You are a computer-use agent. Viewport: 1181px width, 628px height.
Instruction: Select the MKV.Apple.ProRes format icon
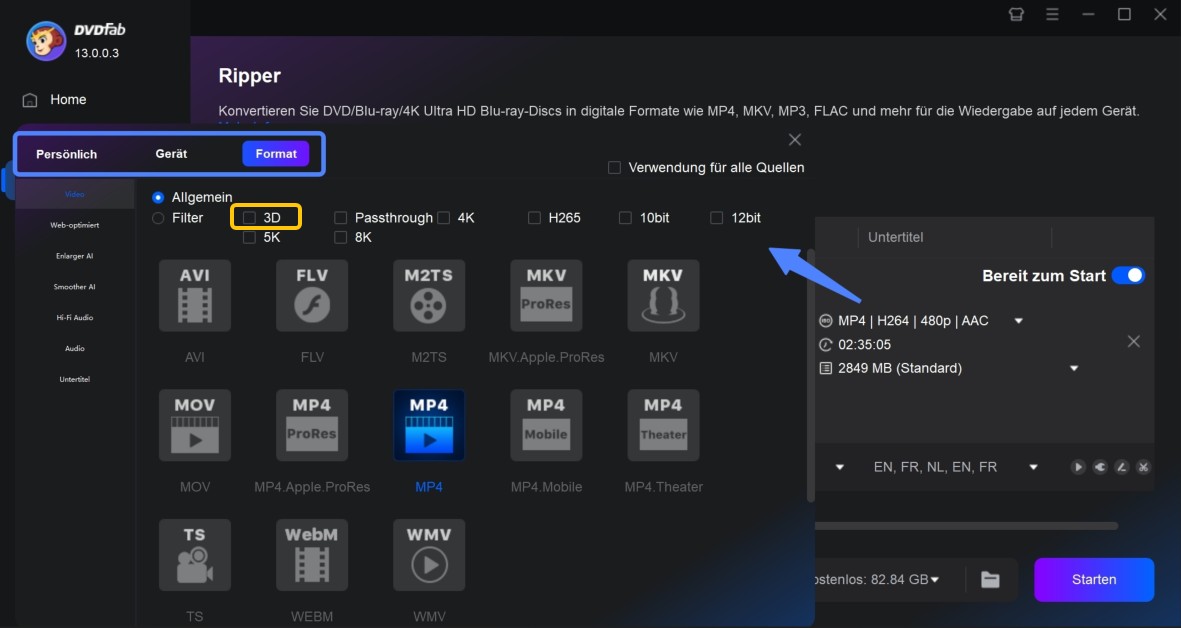click(x=546, y=296)
